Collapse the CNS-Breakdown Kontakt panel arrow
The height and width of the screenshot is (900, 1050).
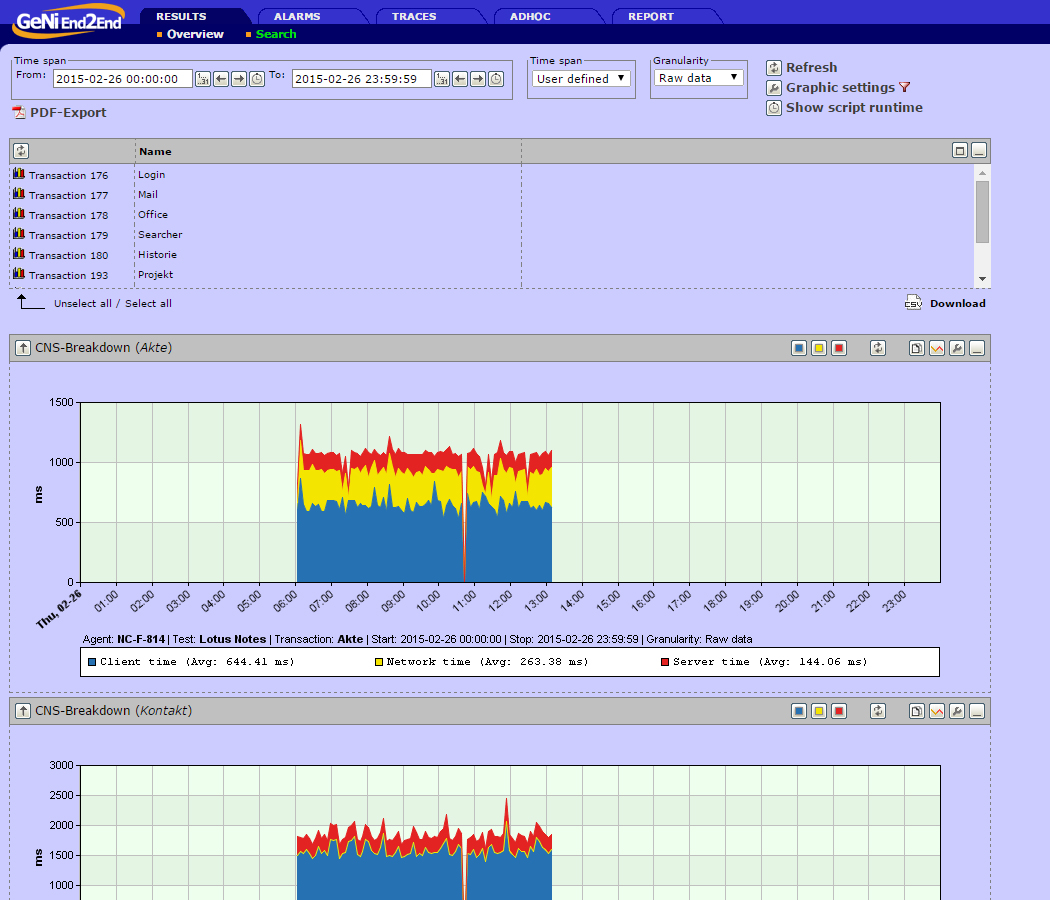tap(23, 710)
